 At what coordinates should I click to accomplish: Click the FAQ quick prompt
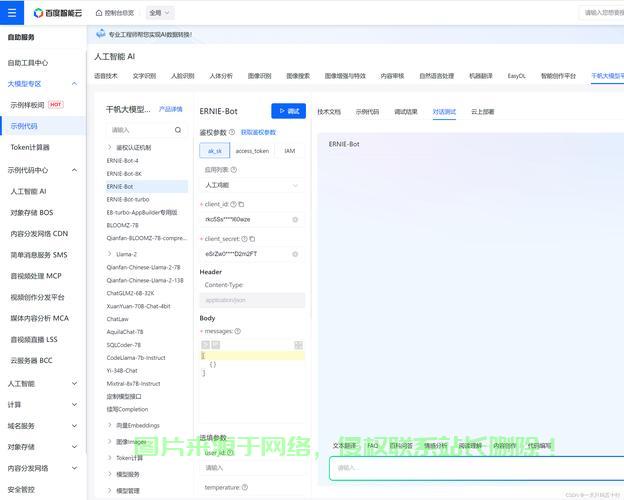click(372, 445)
